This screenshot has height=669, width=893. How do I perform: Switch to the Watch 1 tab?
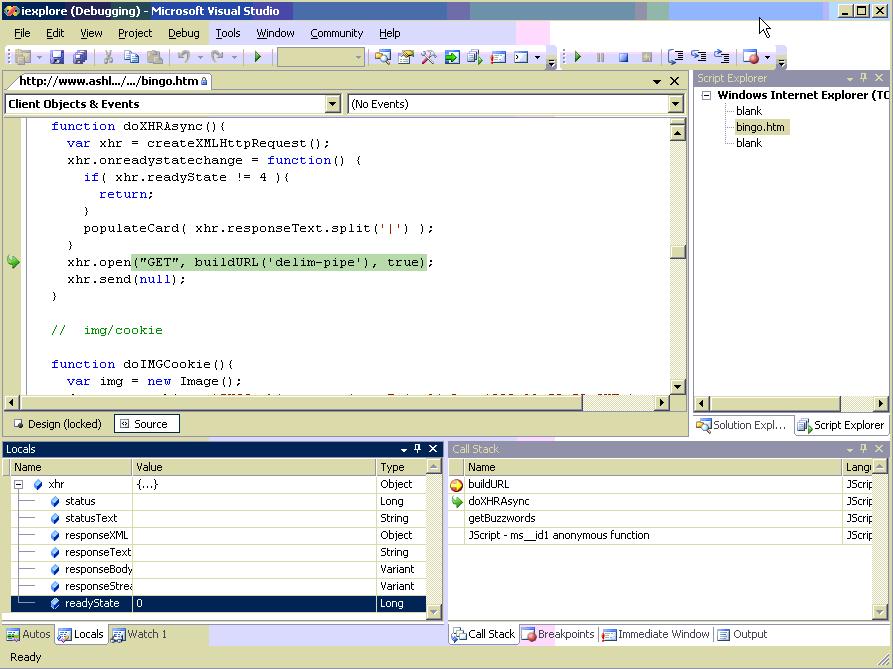pos(140,634)
